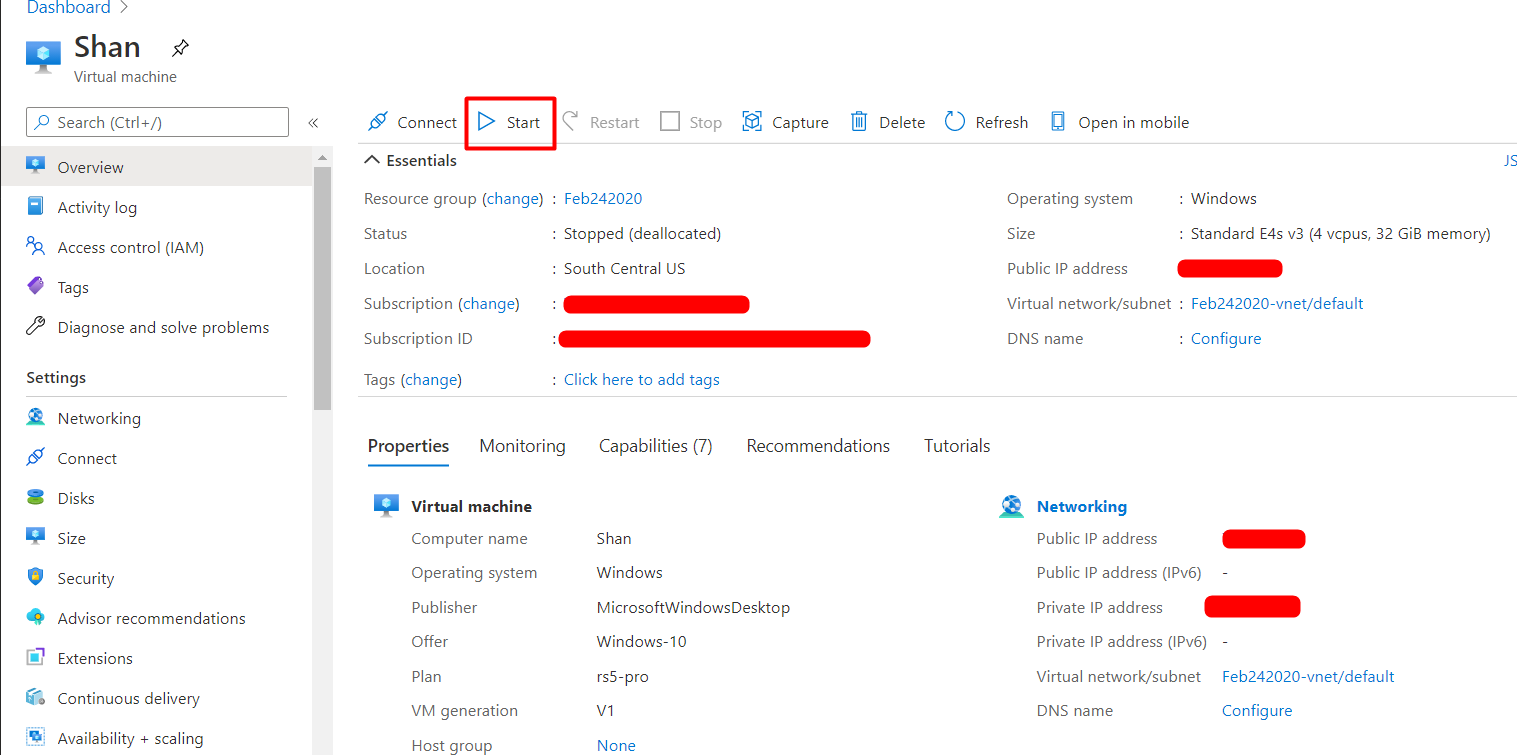1517x755 pixels.
Task: Click the Extensions icon in sidebar
Action: tap(36, 657)
